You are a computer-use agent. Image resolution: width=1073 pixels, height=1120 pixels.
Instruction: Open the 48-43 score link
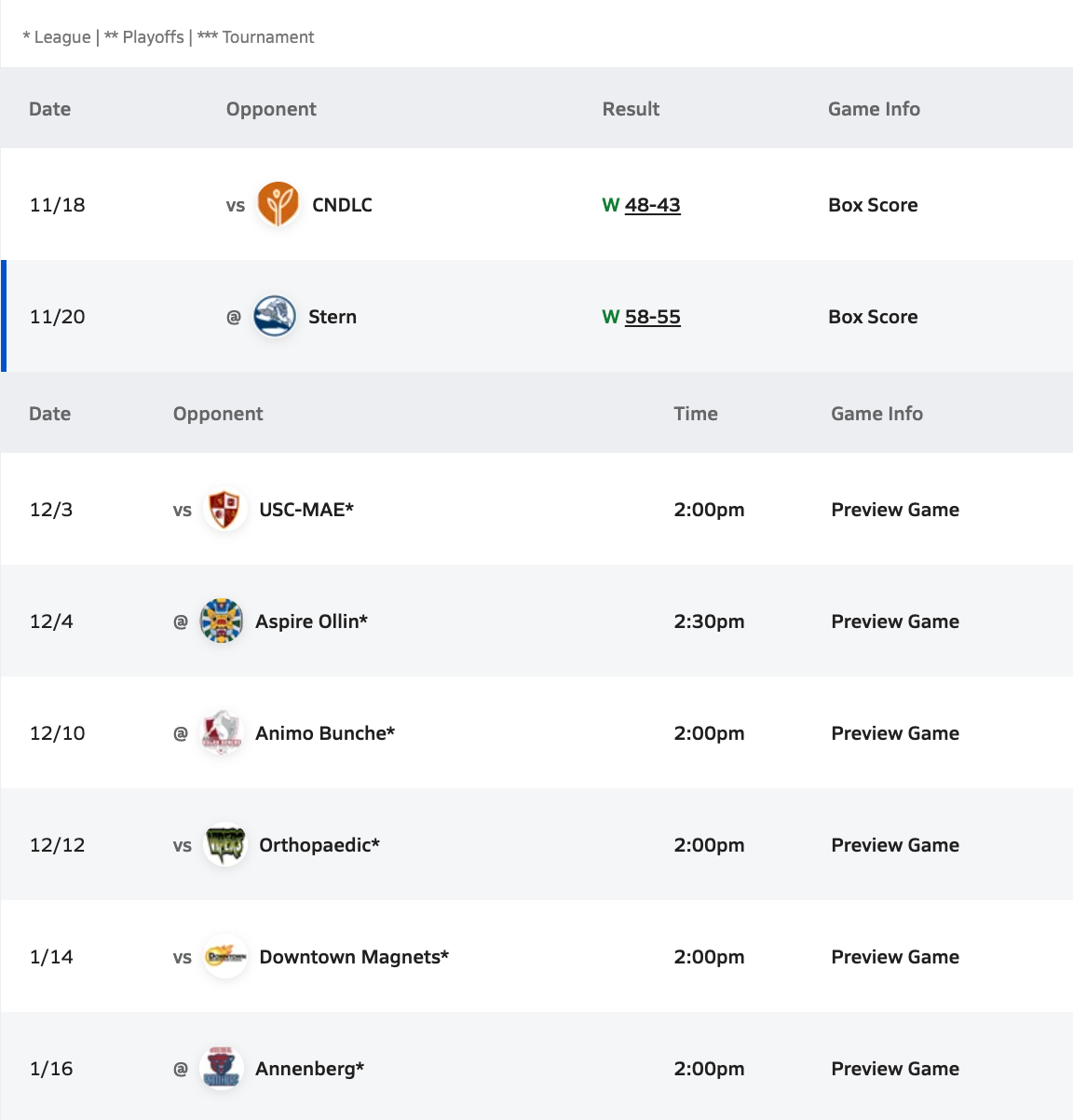tap(652, 205)
